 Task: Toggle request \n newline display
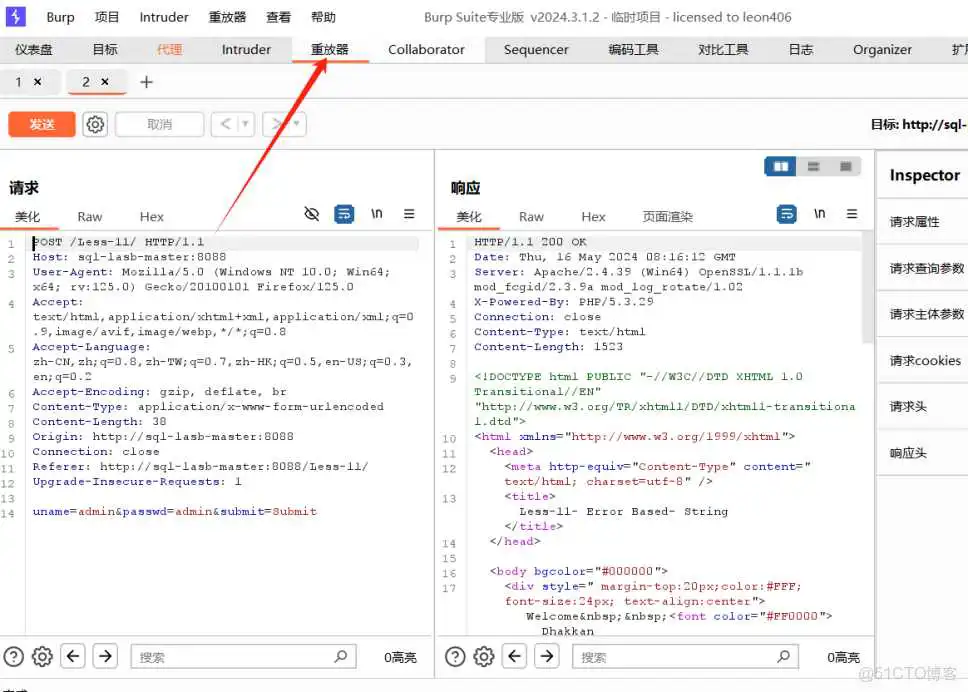pos(377,214)
